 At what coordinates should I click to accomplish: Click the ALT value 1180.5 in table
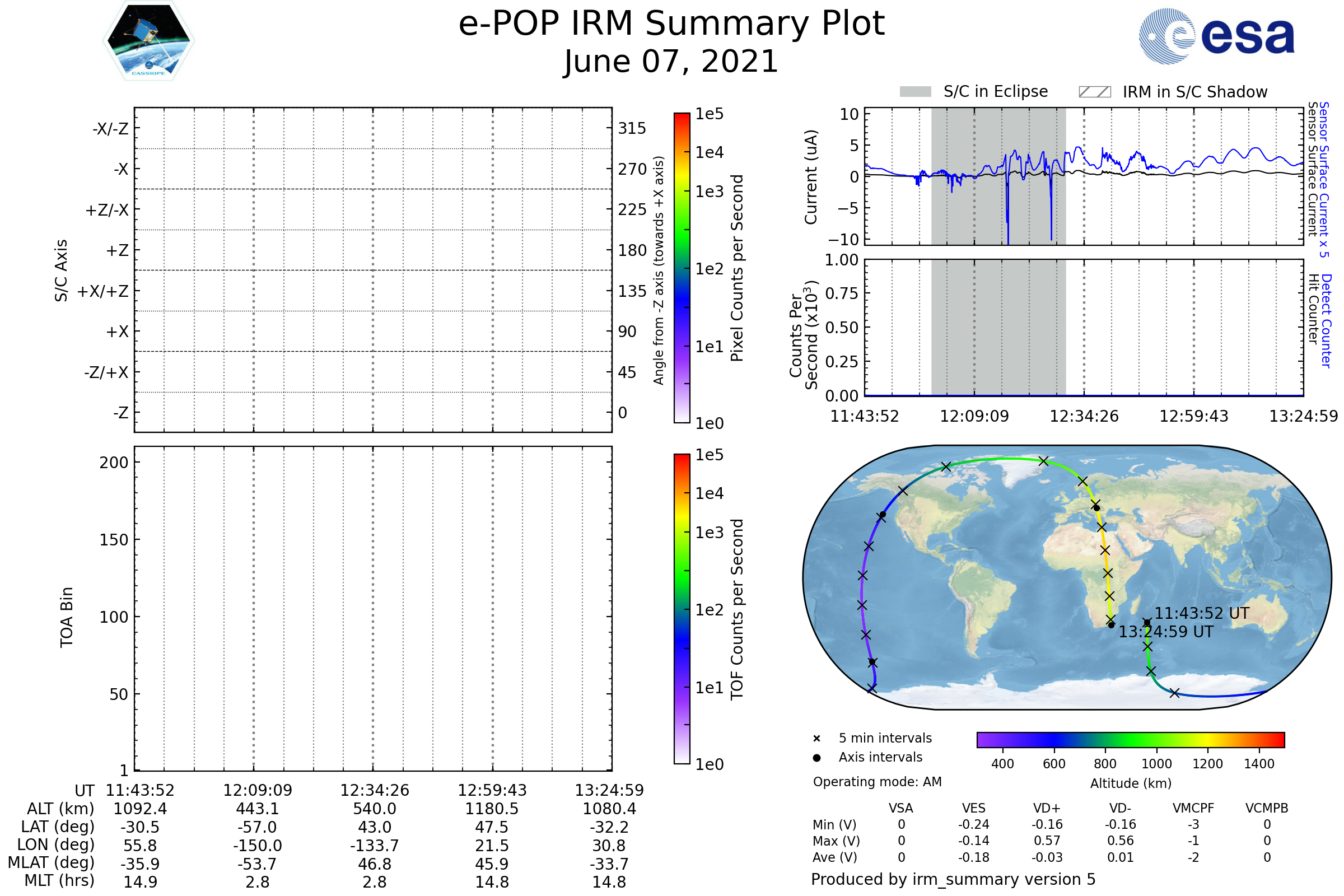492,809
